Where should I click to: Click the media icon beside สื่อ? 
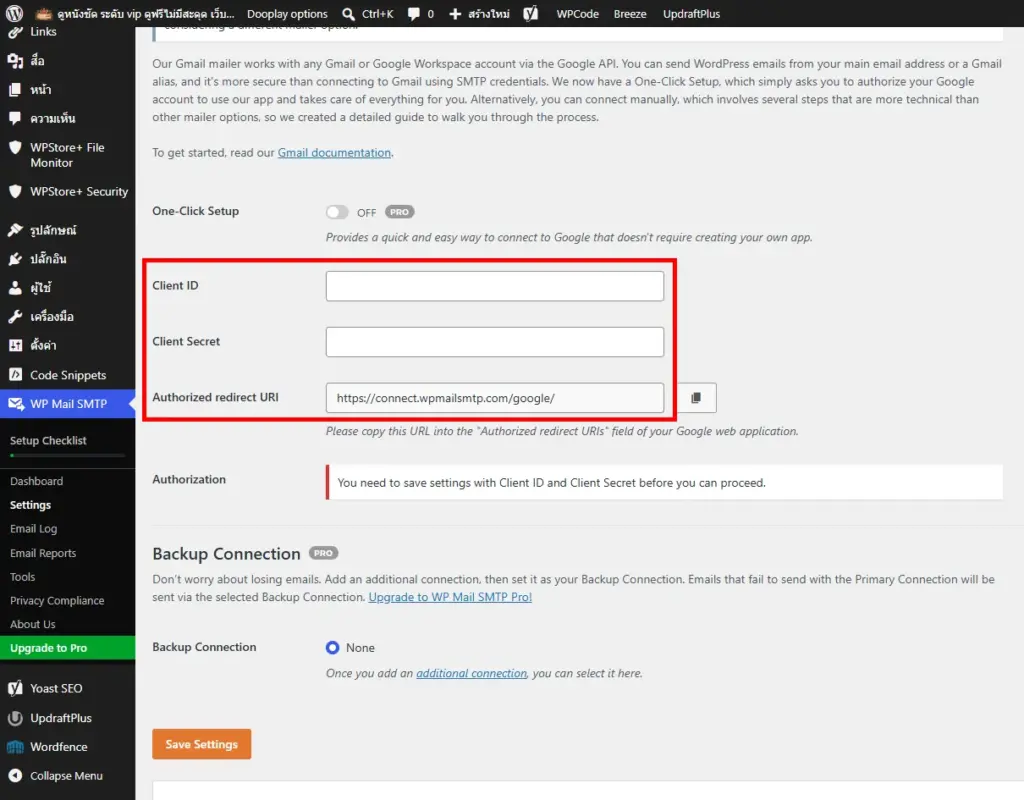(15, 61)
